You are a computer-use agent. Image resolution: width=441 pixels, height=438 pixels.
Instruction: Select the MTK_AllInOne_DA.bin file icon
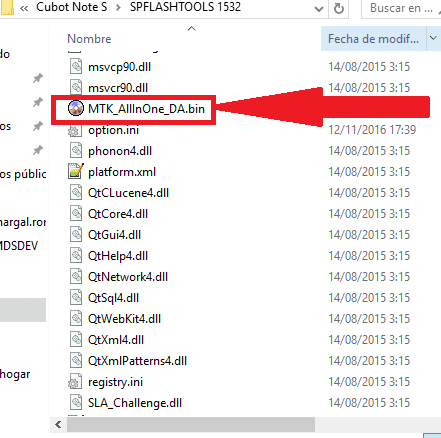76,108
